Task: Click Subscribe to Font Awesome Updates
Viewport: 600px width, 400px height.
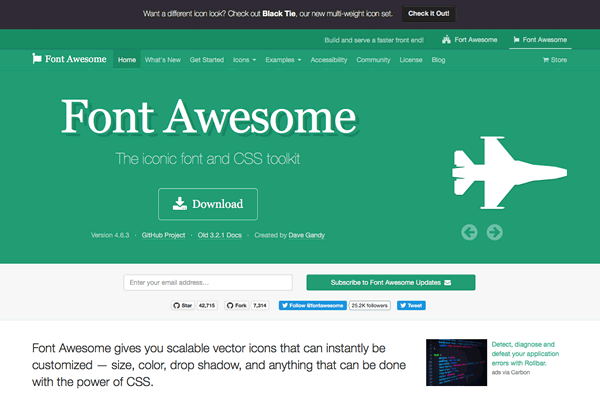Action: coord(391,282)
